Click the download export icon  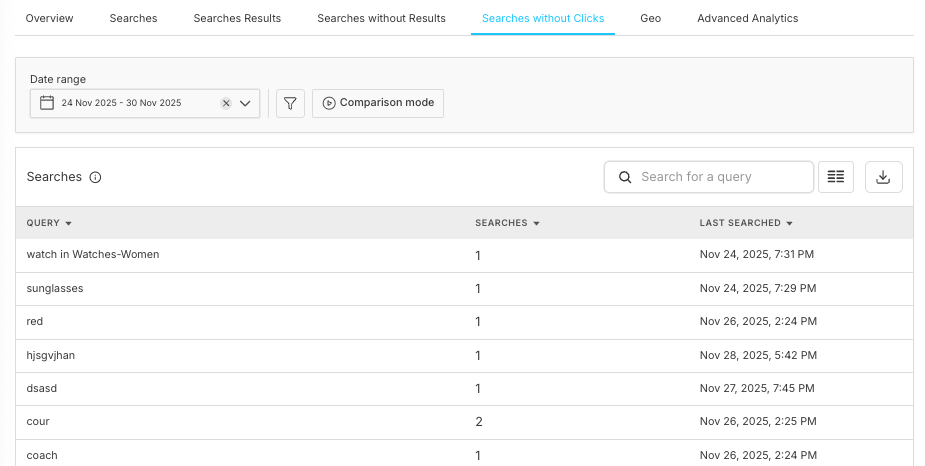click(883, 177)
